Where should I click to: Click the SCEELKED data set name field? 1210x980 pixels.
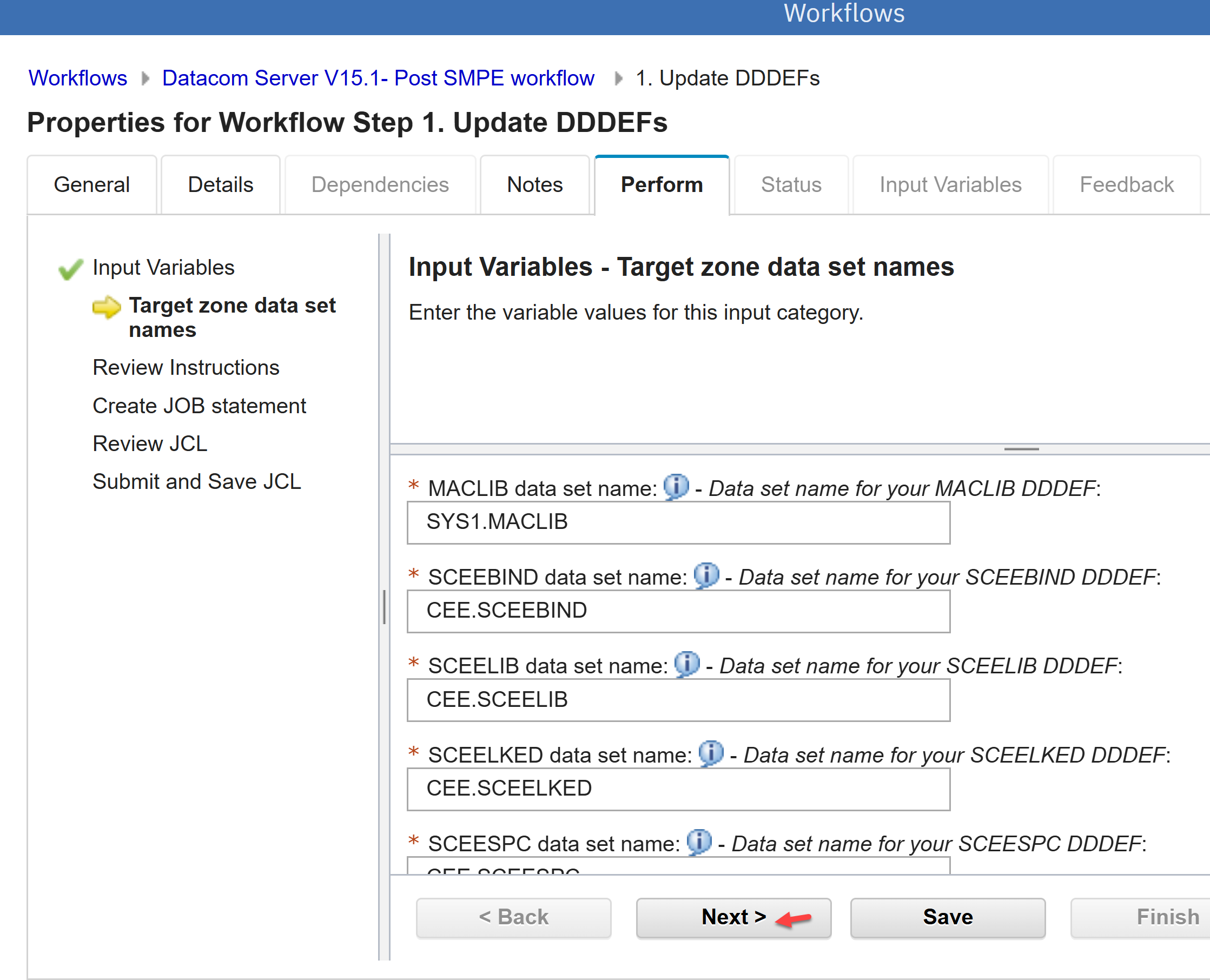coord(678,789)
